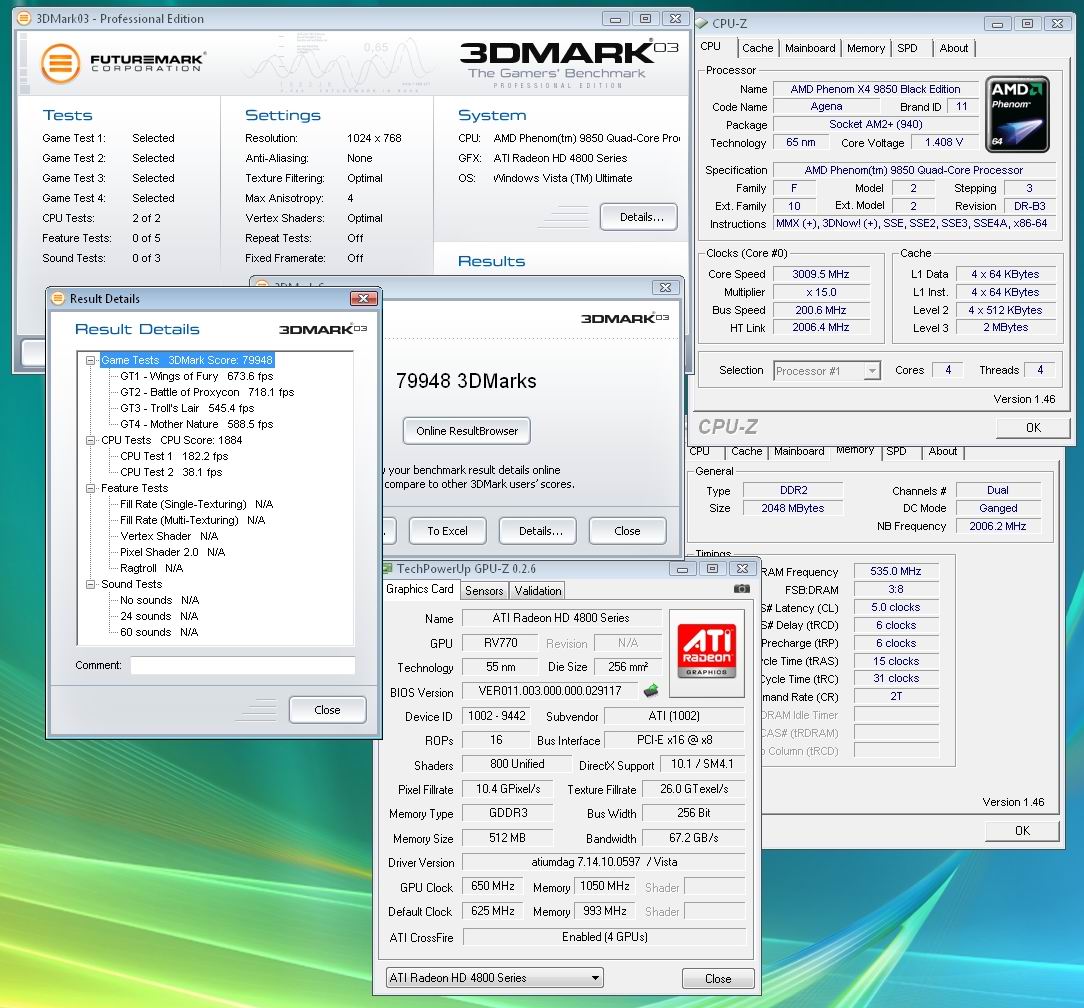Click the ATI CrossFire Enabled (4 GPUs) field
The width and height of the screenshot is (1084, 1008).
pyautogui.click(x=604, y=937)
